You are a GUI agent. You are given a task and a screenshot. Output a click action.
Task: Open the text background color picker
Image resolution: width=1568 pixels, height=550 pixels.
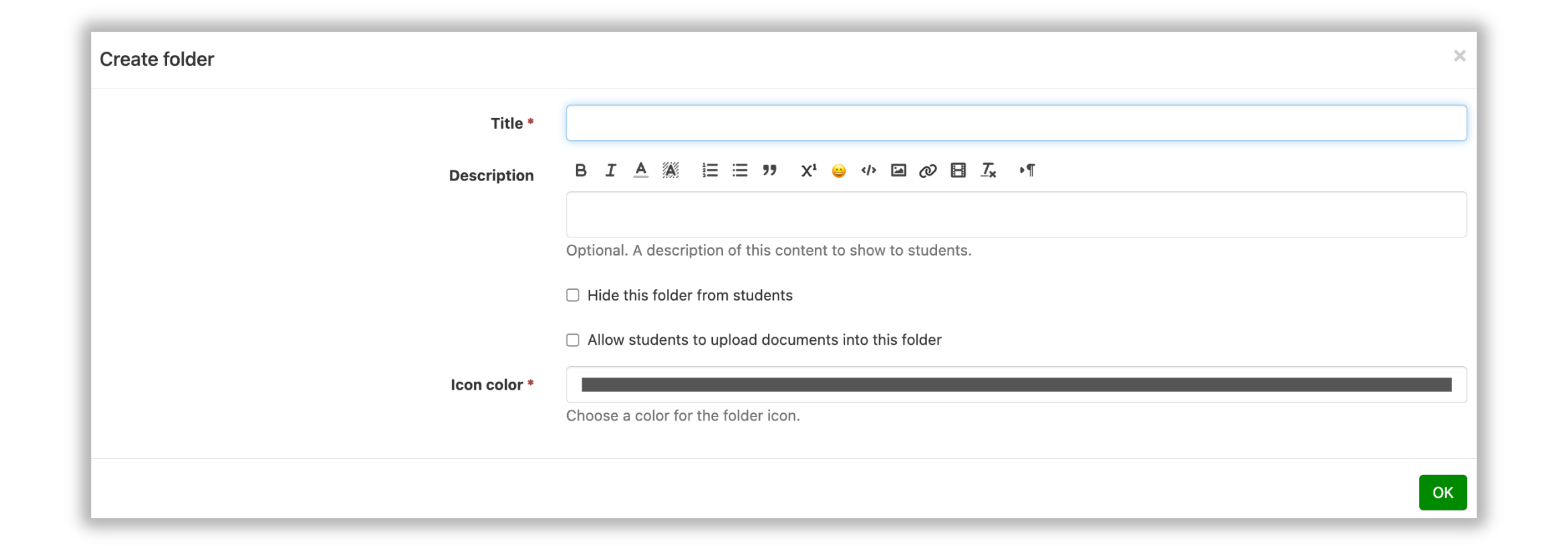pyautogui.click(x=670, y=170)
